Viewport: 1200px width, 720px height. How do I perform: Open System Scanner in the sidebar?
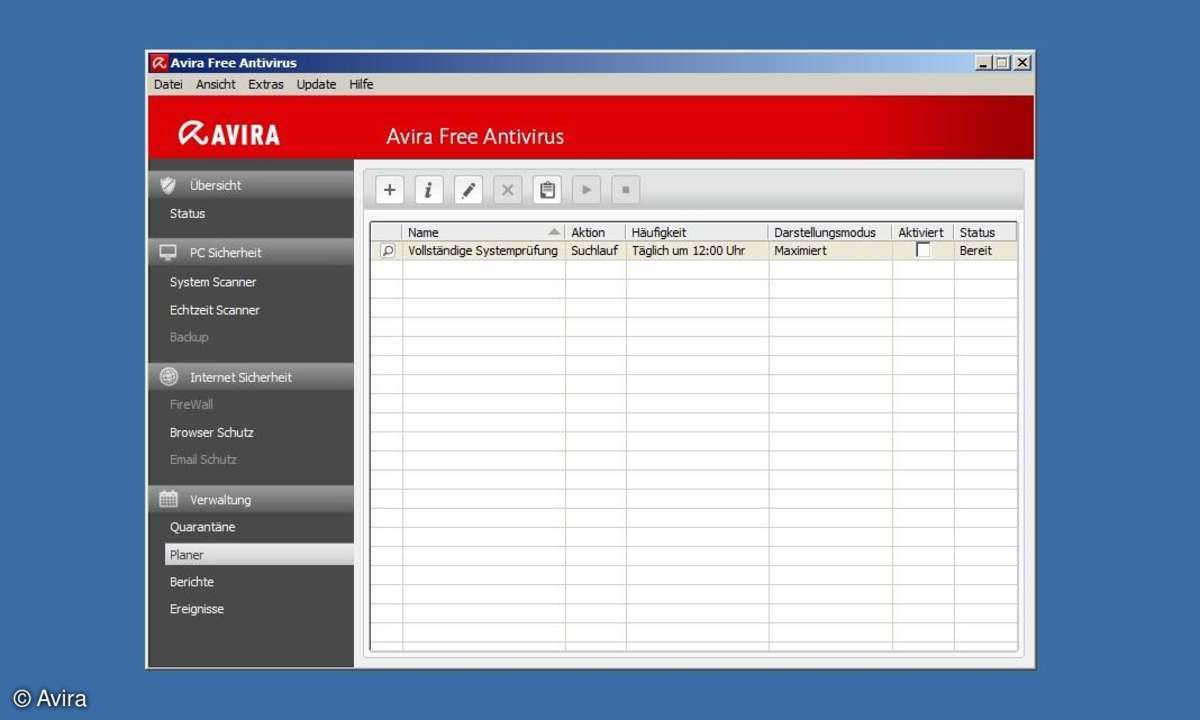pos(213,282)
